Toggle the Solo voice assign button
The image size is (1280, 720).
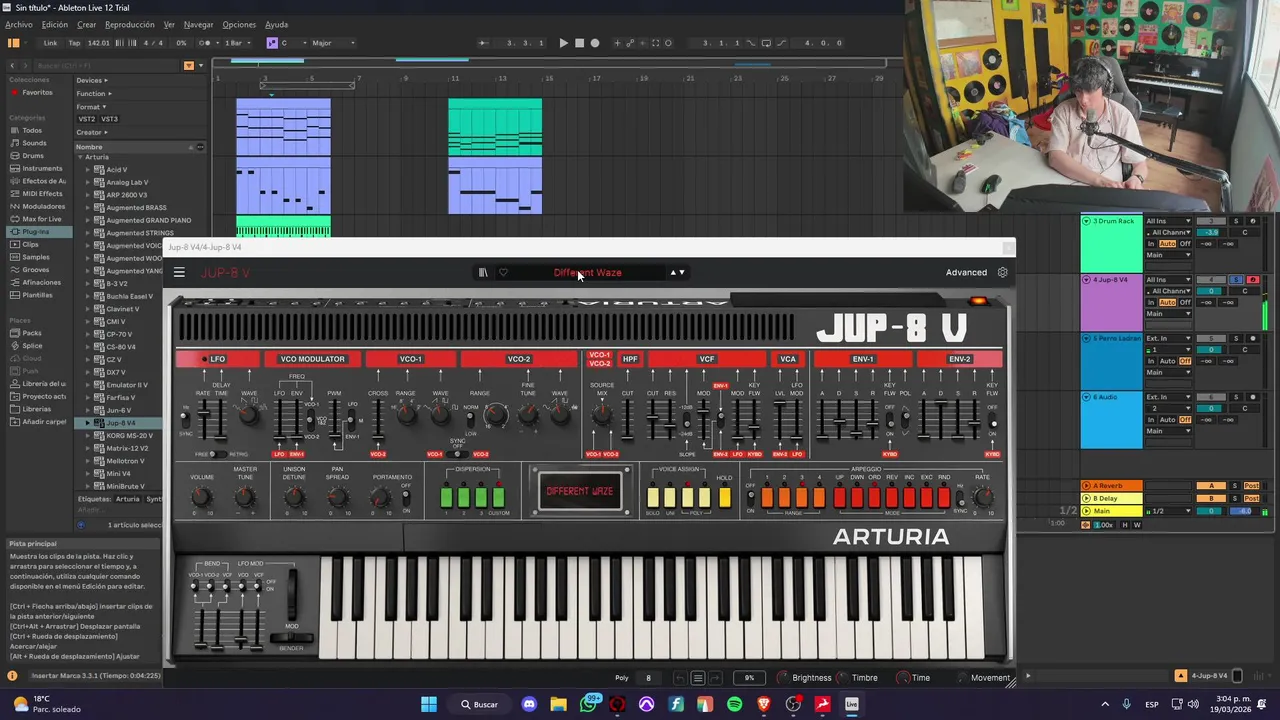[653, 497]
